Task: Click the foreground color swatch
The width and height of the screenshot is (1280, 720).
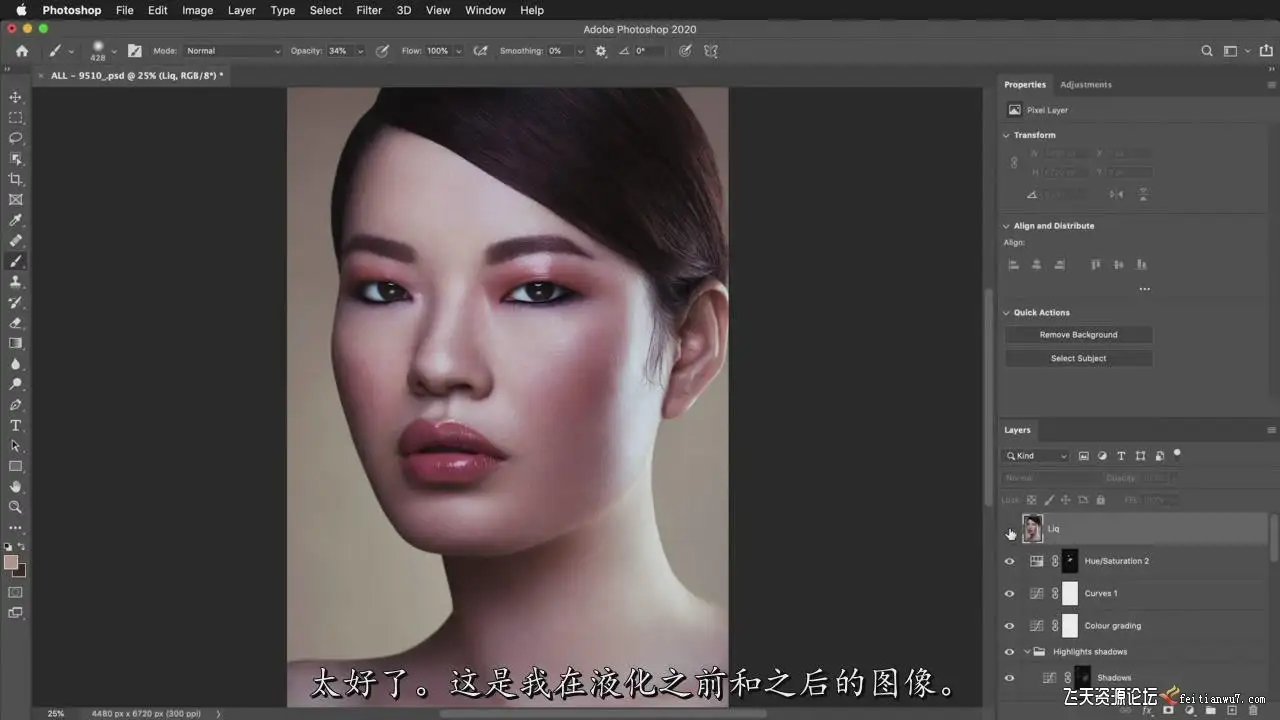Action: click(11, 562)
